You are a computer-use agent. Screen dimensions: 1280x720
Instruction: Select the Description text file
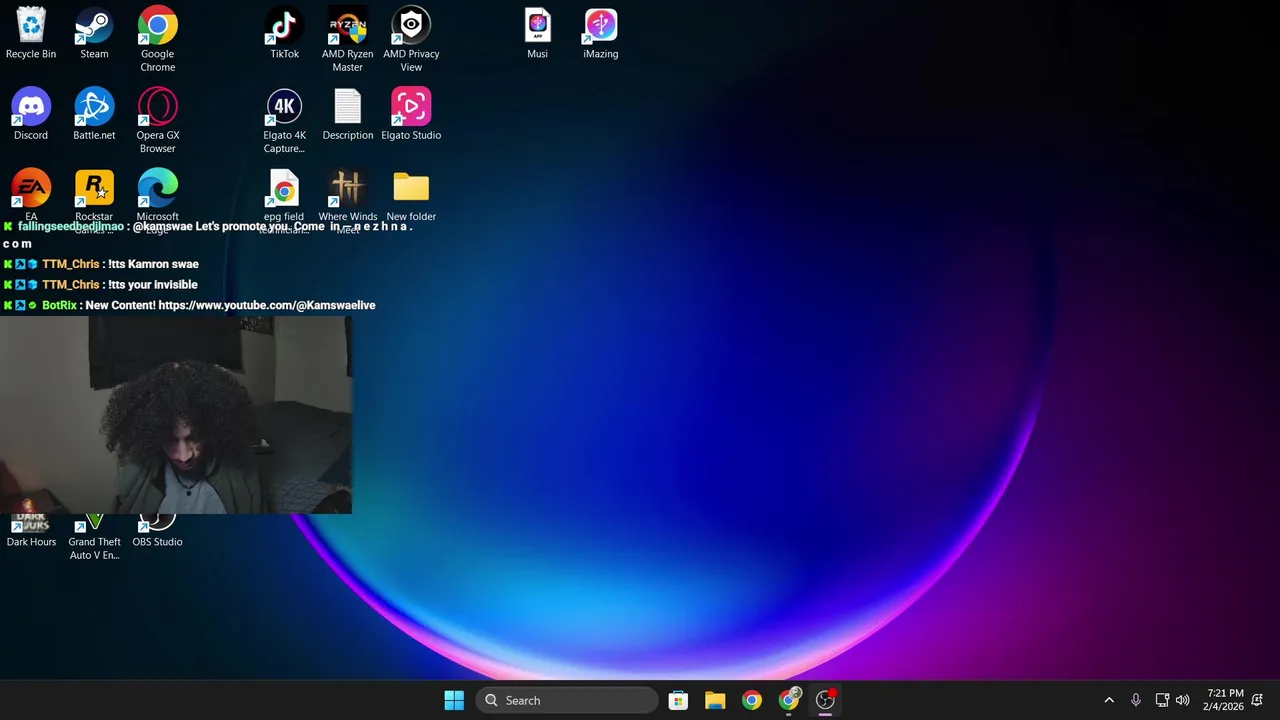point(347,114)
